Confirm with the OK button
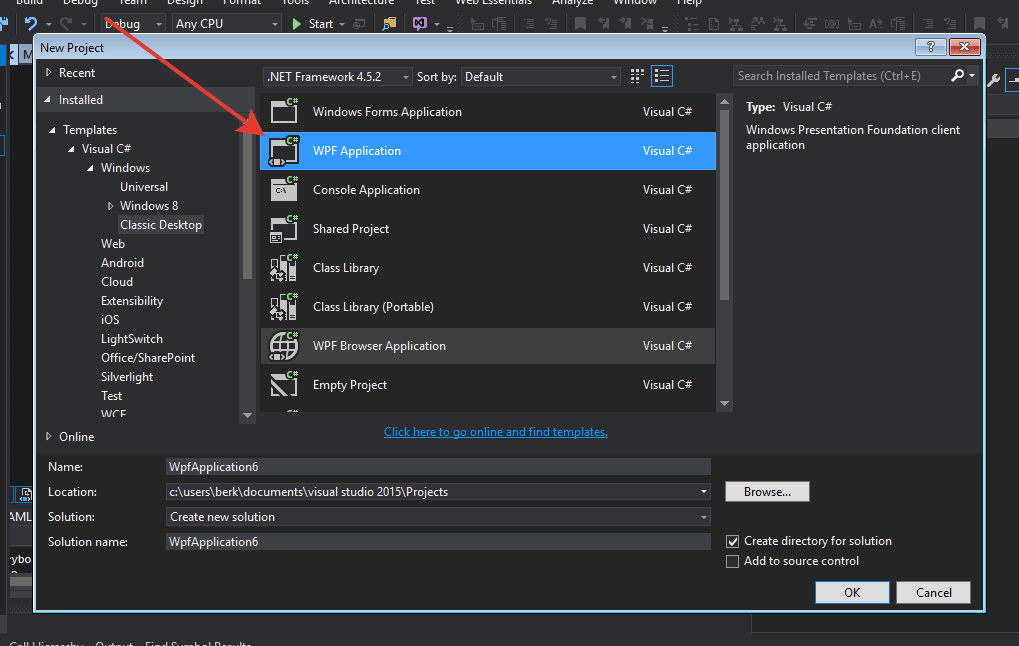The width and height of the screenshot is (1019, 646). click(852, 593)
